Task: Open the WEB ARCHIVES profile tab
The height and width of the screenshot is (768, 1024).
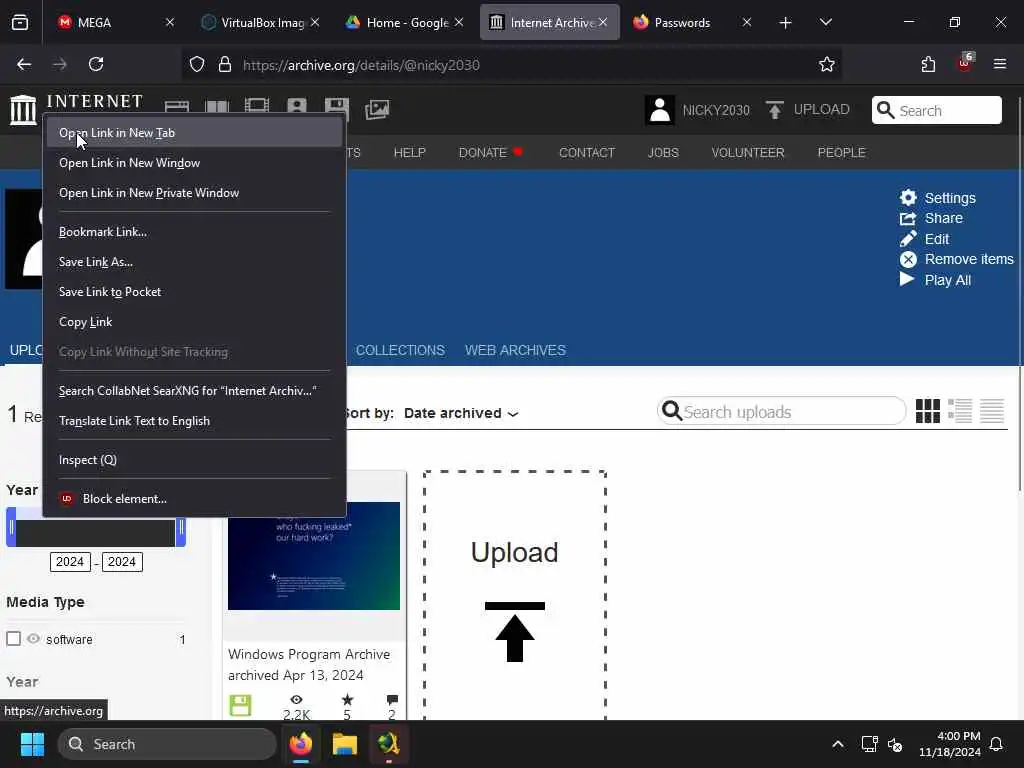Action: 515,351
